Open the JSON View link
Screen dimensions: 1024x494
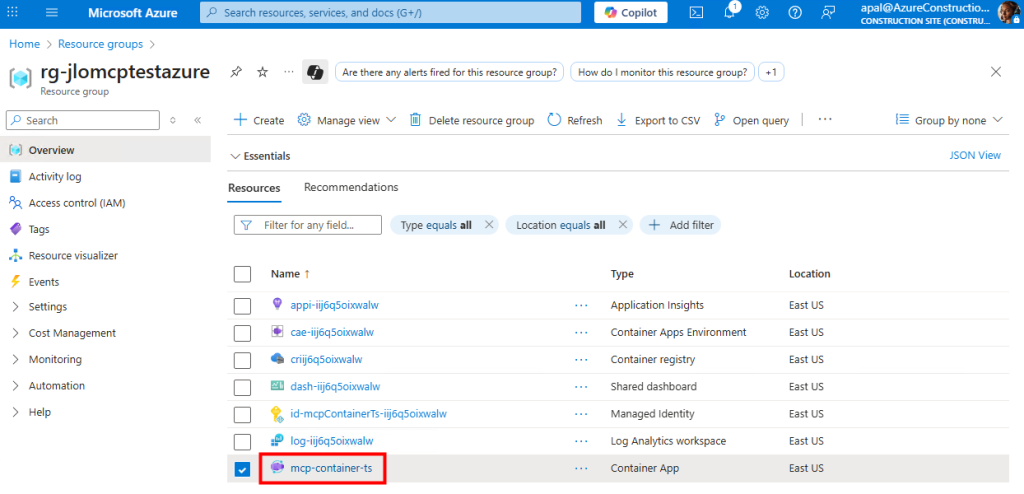click(975, 156)
